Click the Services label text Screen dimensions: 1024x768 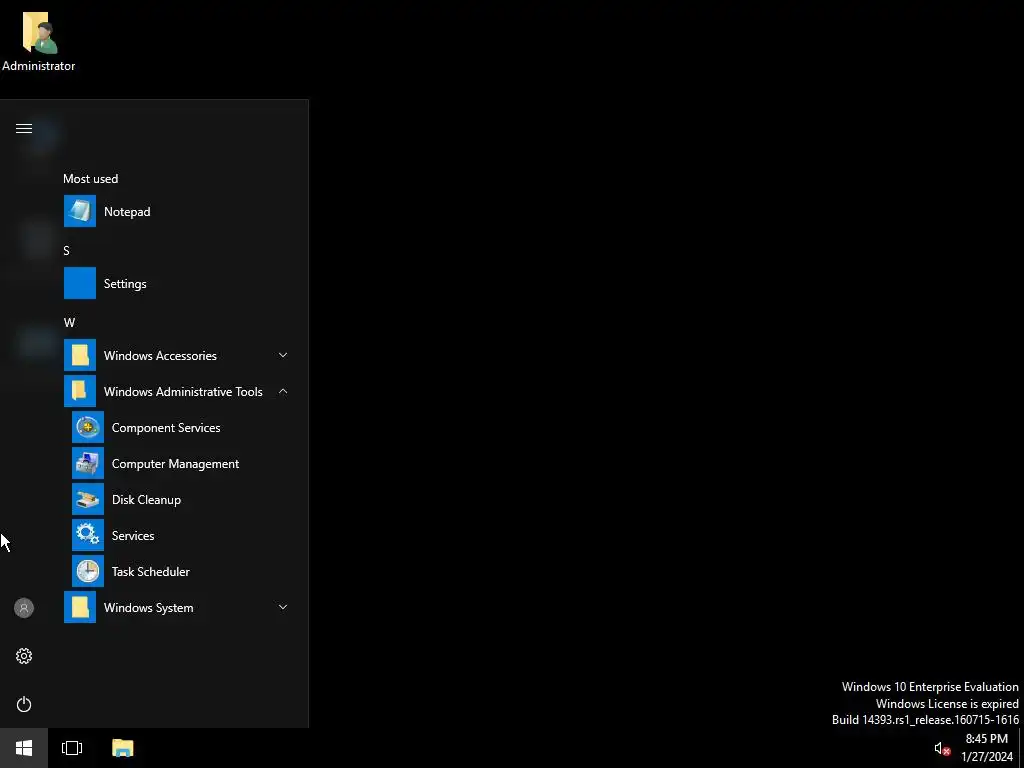(x=133, y=536)
